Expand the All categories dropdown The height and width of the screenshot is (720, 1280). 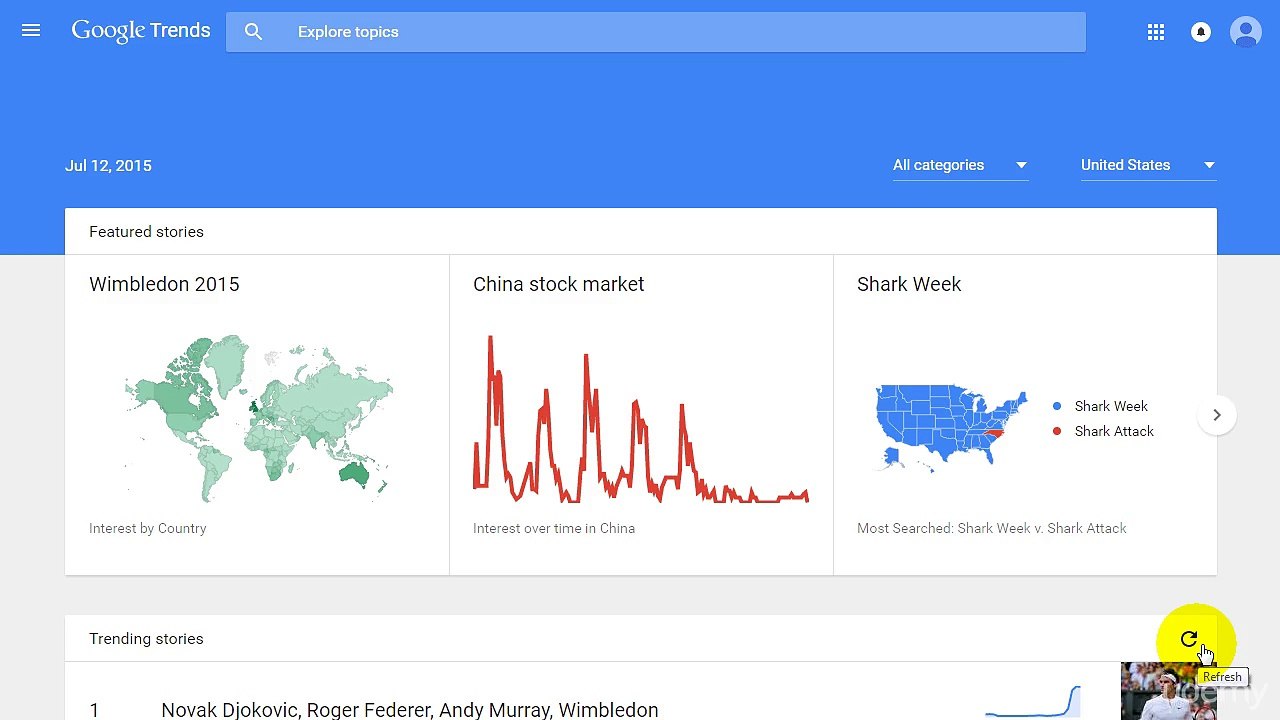(x=960, y=165)
